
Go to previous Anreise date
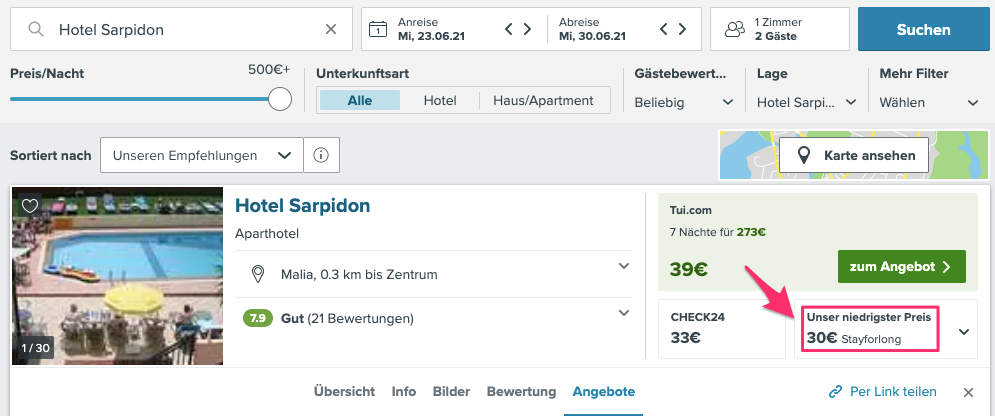point(511,29)
